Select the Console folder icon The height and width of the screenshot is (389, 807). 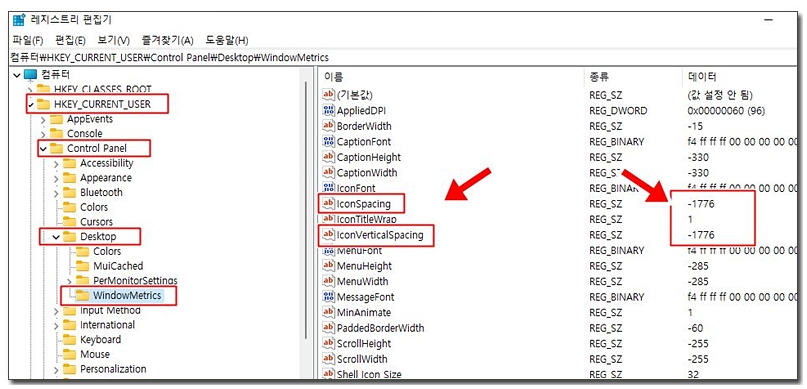pos(56,134)
